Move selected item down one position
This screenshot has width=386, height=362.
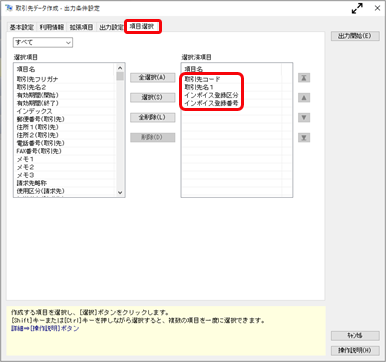click(304, 117)
